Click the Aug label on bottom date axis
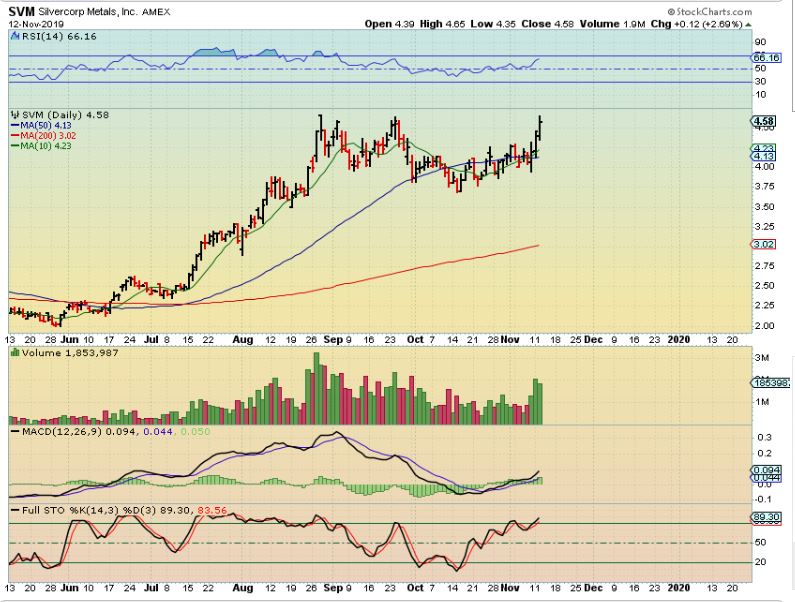Image resolution: width=795 pixels, height=602 pixels. point(243,588)
